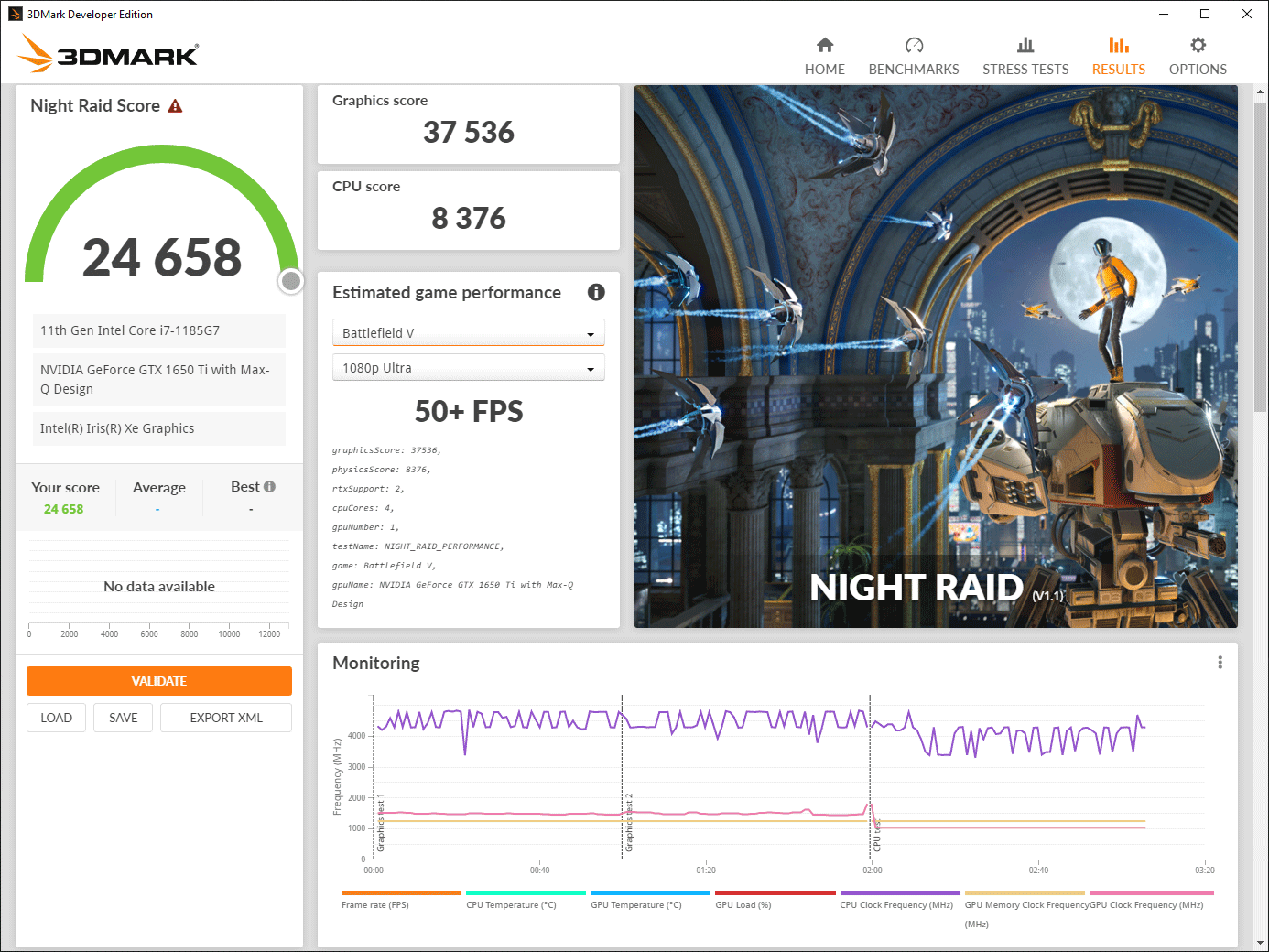Viewport: 1269px width, 952px height.
Task: Open the info icon for Estimated game performance
Action: click(596, 292)
